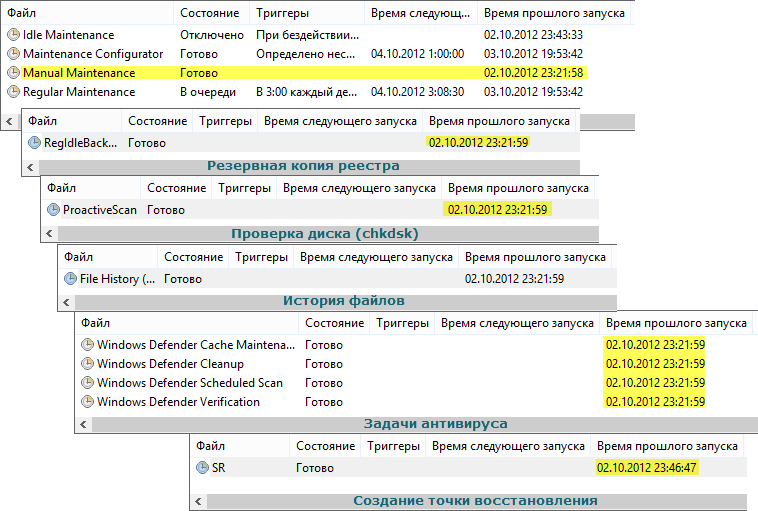
Task: Click truncated Время следующ... header in top list
Action: tap(421, 13)
